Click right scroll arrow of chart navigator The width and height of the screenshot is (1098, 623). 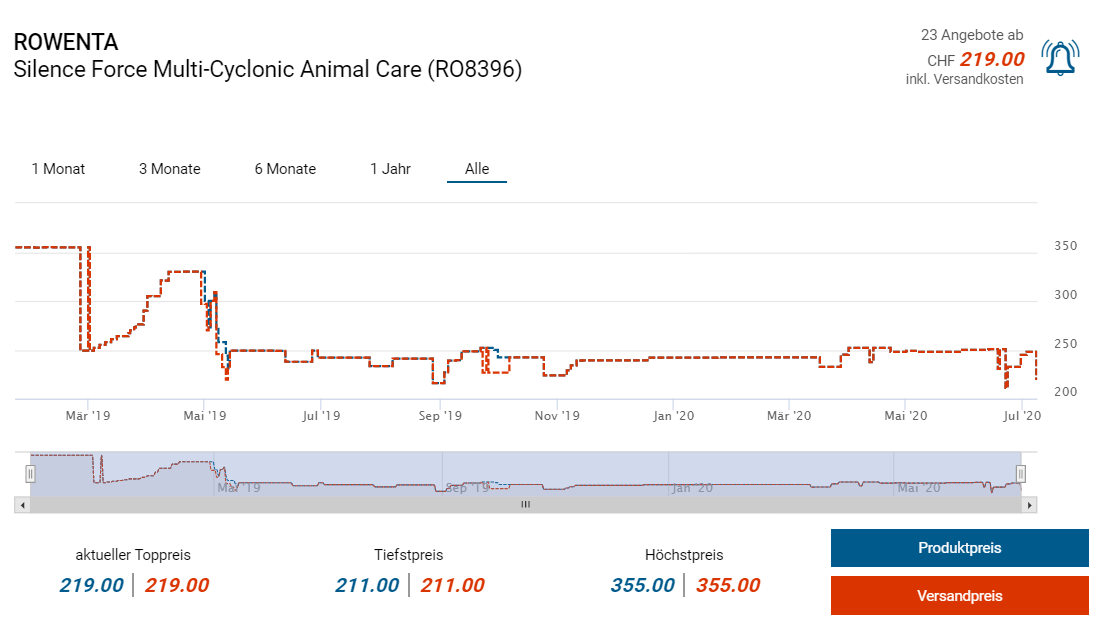pos(1031,506)
